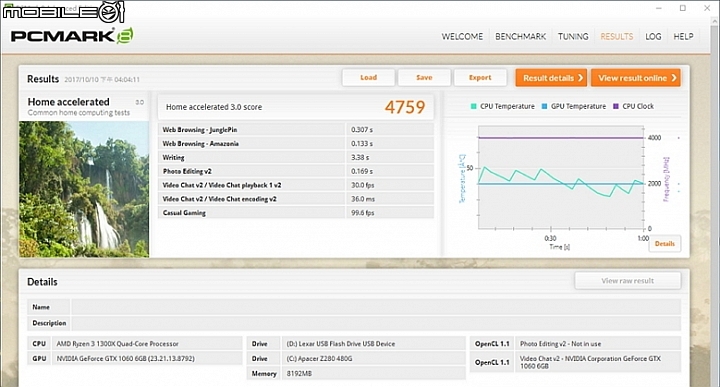The image size is (720, 387).
Task: Click the CPU clock line in chart
Action: coord(561,138)
